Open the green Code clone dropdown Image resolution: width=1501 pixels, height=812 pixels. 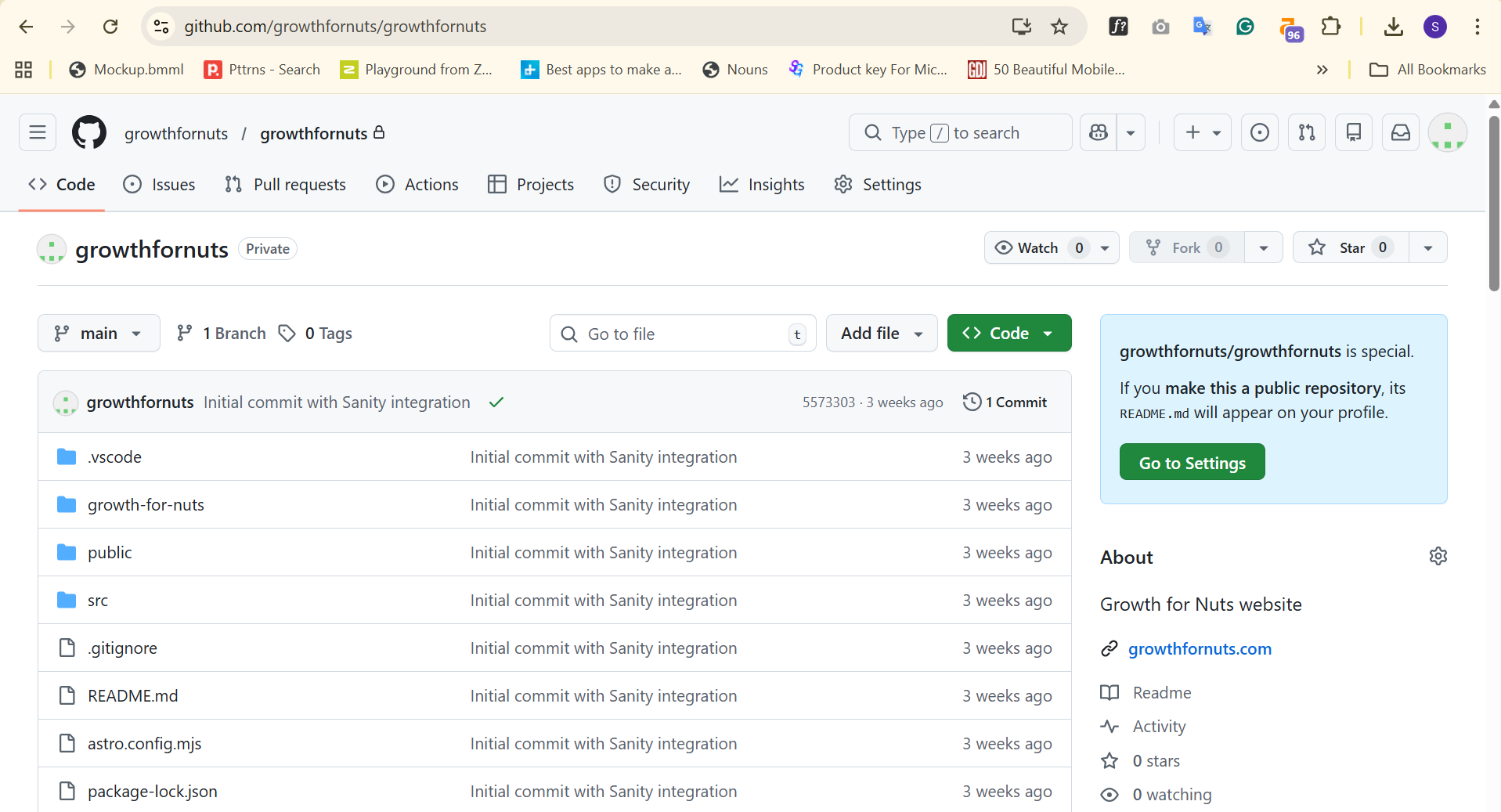1009,334
